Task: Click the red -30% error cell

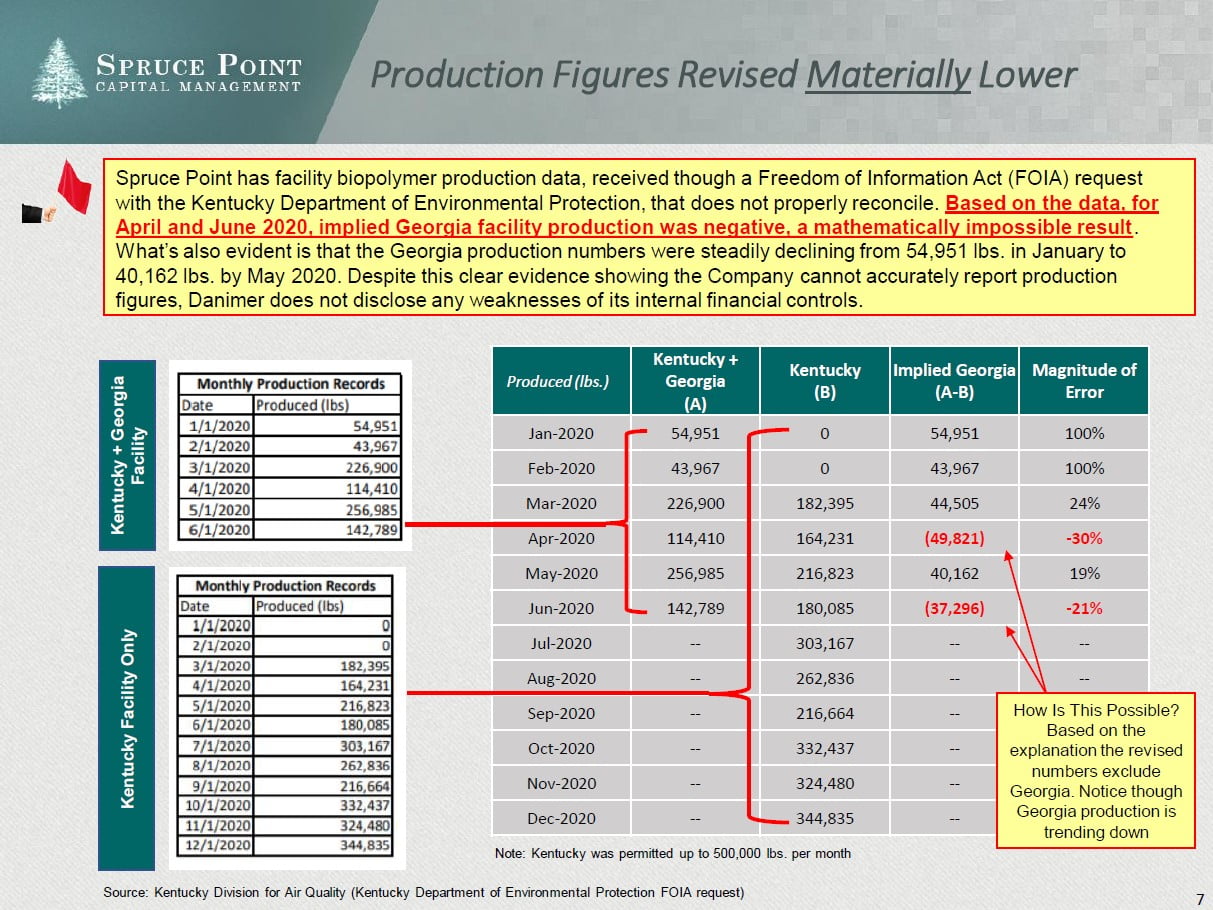Action: 1083,538
